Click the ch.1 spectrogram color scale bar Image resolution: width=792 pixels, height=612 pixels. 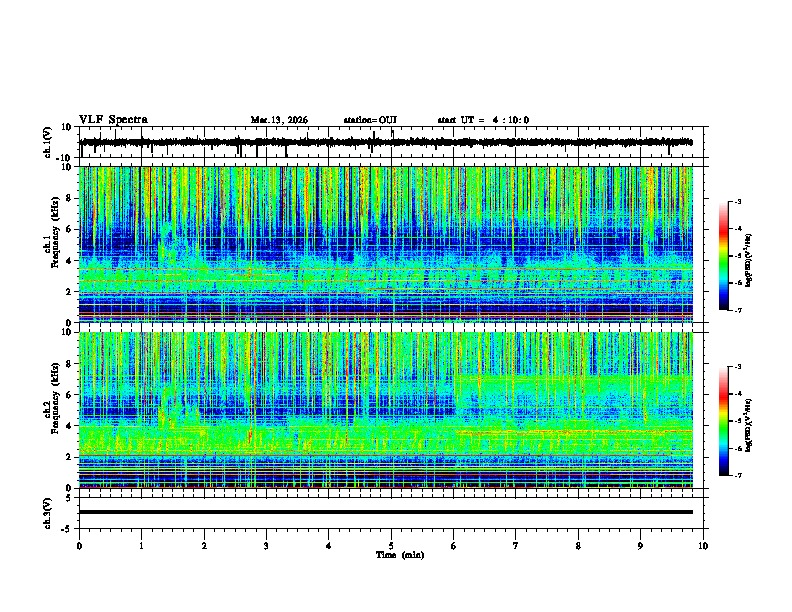(724, 255)
